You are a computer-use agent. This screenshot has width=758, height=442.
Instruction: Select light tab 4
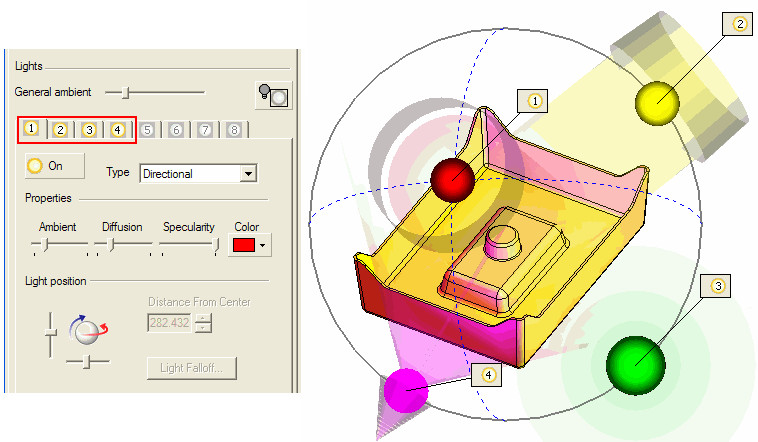coord(117,130)
